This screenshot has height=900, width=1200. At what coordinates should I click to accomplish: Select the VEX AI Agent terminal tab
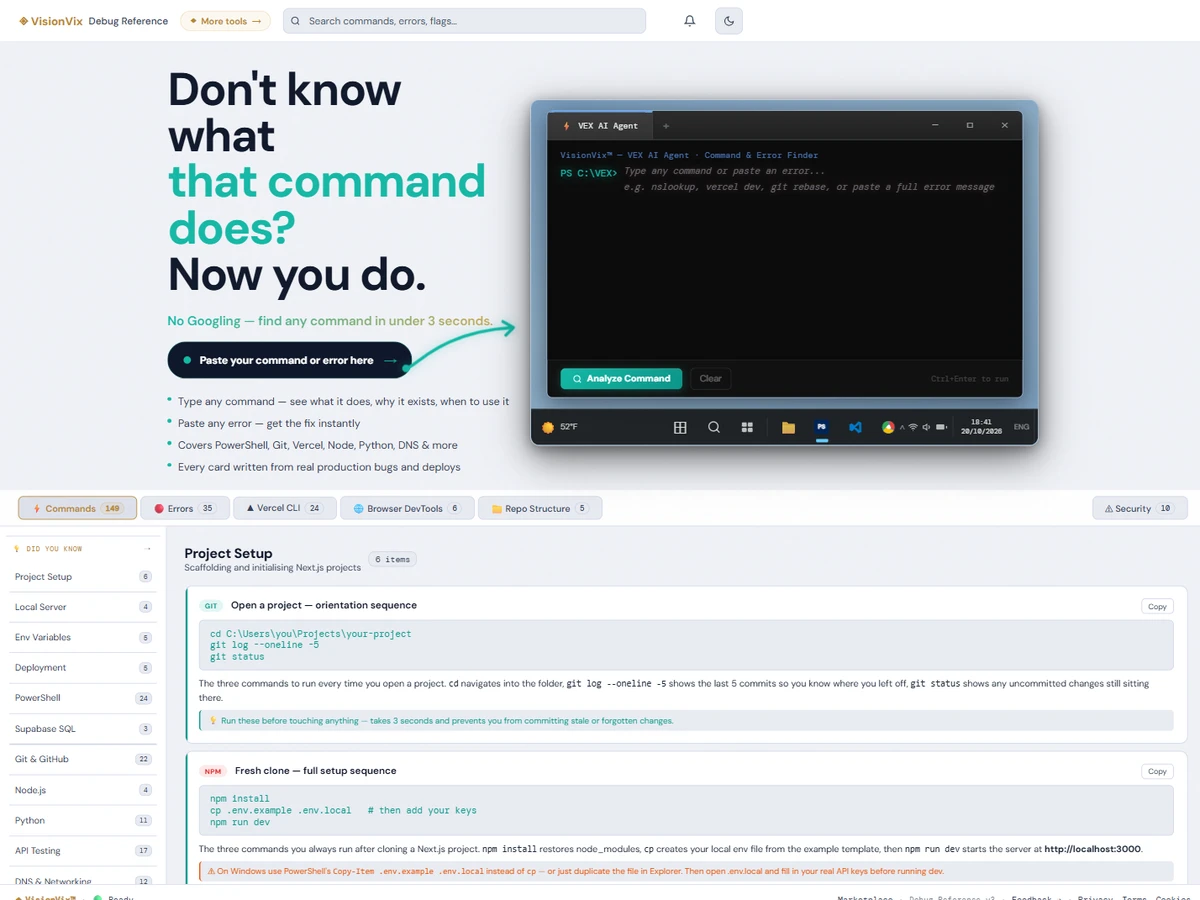pos(600,126)
